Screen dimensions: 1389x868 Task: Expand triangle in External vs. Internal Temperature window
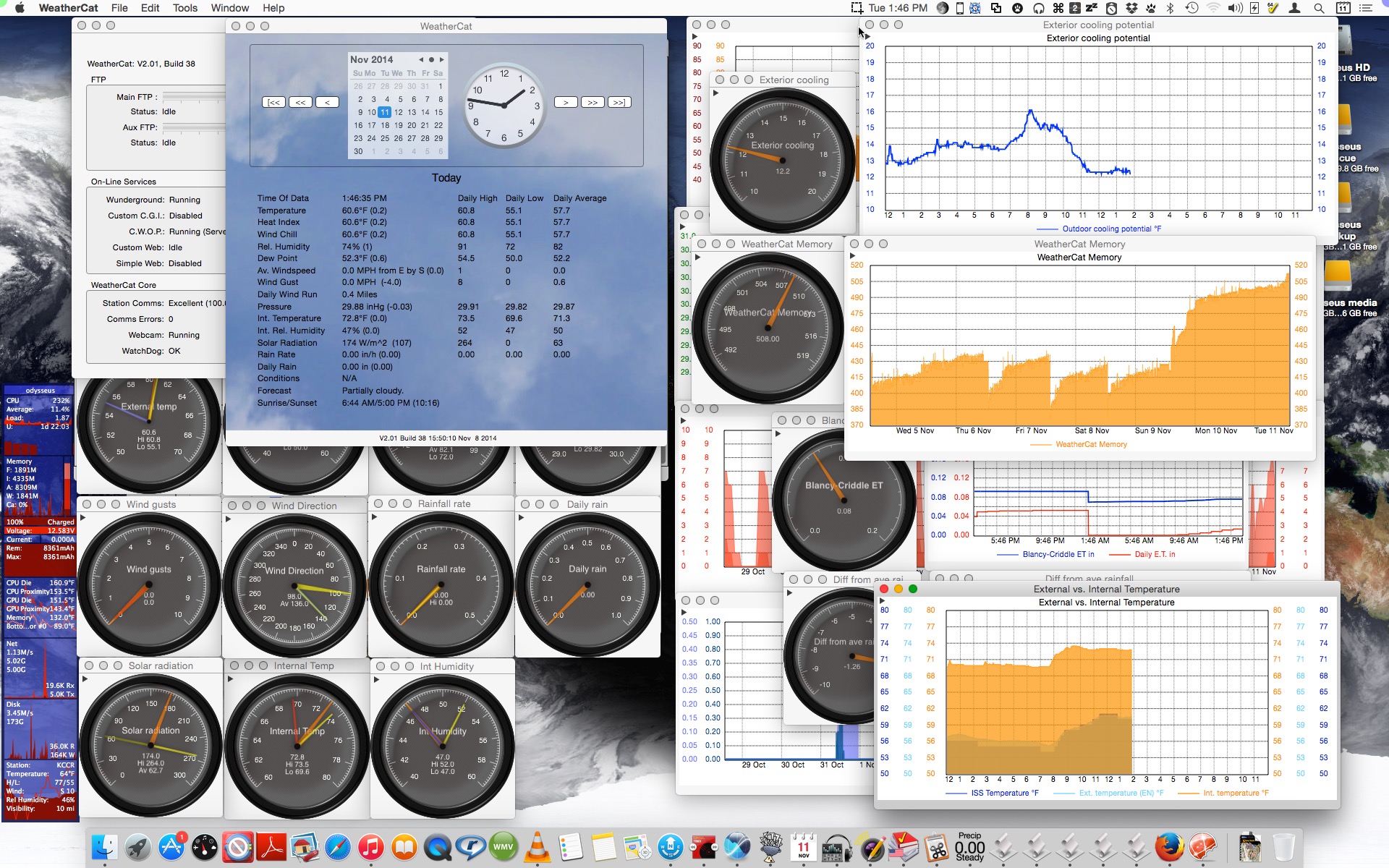[x=882, y=601]
